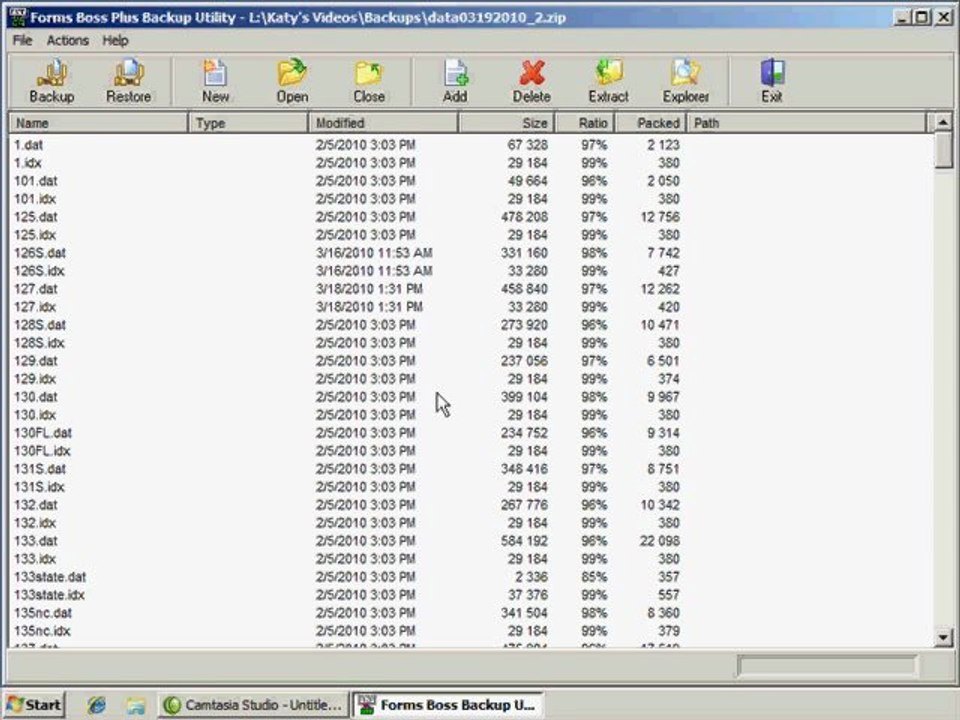
Task: Click the 85% ratio value
Action: click(594, 577)
